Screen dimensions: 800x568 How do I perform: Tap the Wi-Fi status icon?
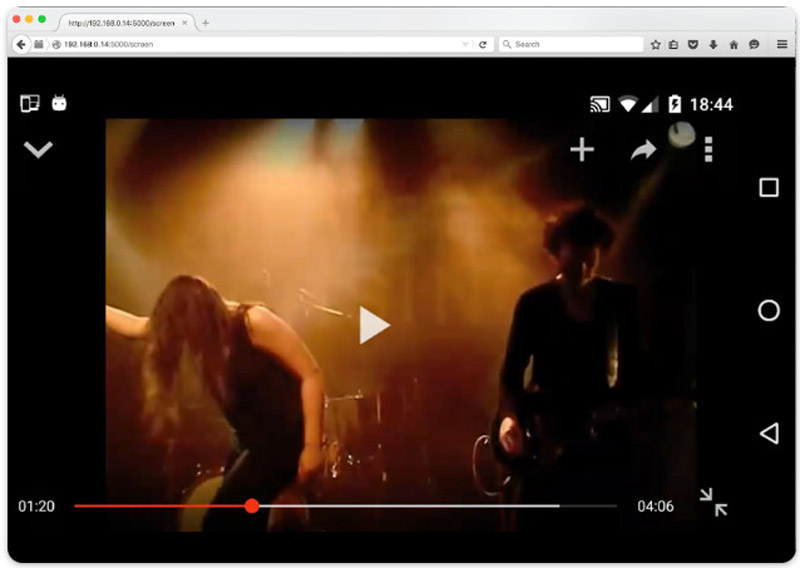coord(628,104)
